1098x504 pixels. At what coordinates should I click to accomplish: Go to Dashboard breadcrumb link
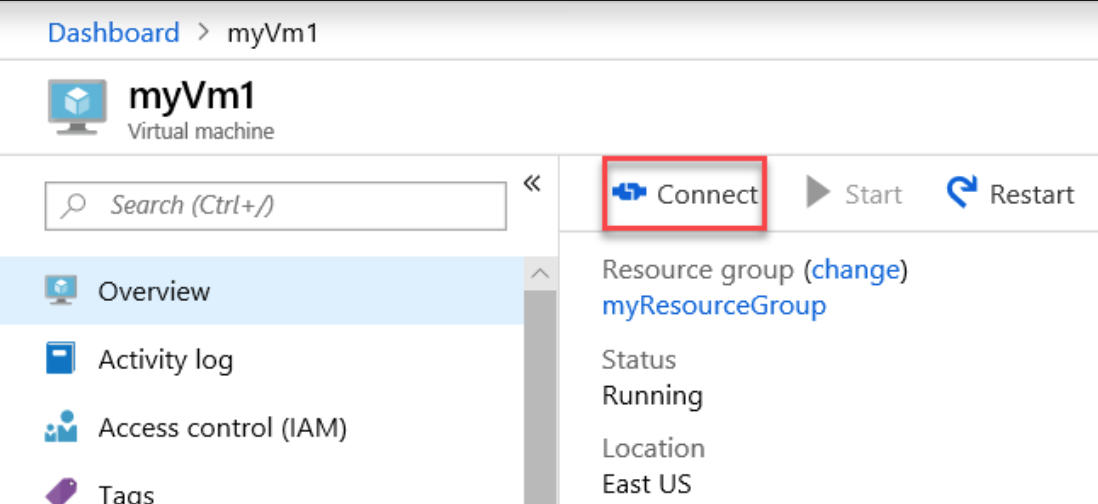click(x=113, y=32)
